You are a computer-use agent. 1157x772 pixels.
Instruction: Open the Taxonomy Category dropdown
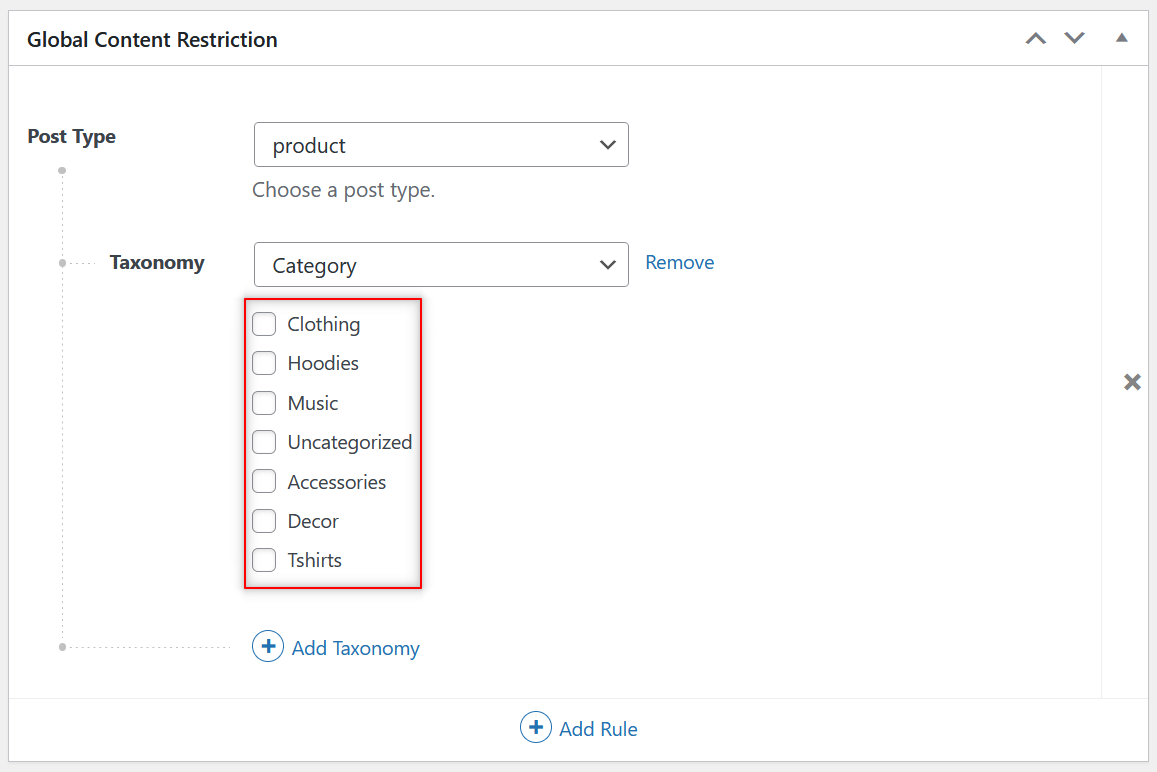coord(441,264)
